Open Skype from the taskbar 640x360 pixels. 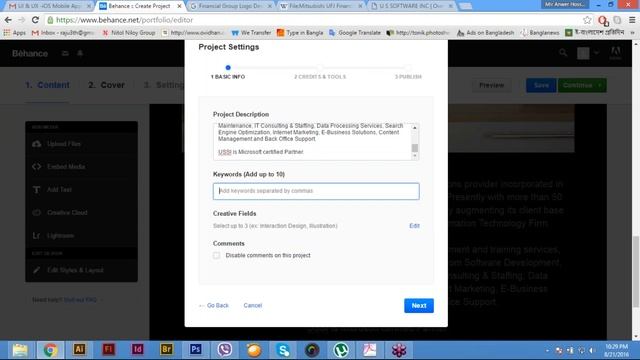[x=283, y=350]
